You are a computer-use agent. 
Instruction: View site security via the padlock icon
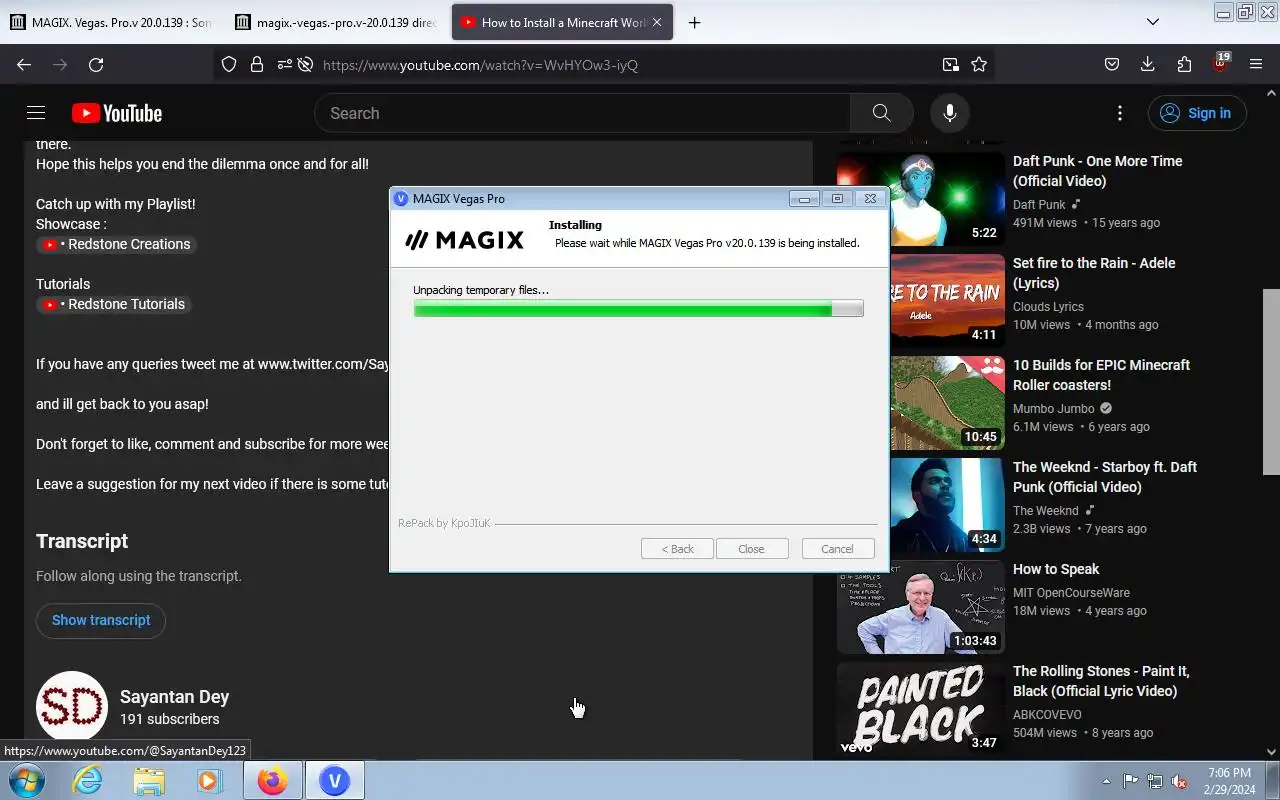(257, 64)
